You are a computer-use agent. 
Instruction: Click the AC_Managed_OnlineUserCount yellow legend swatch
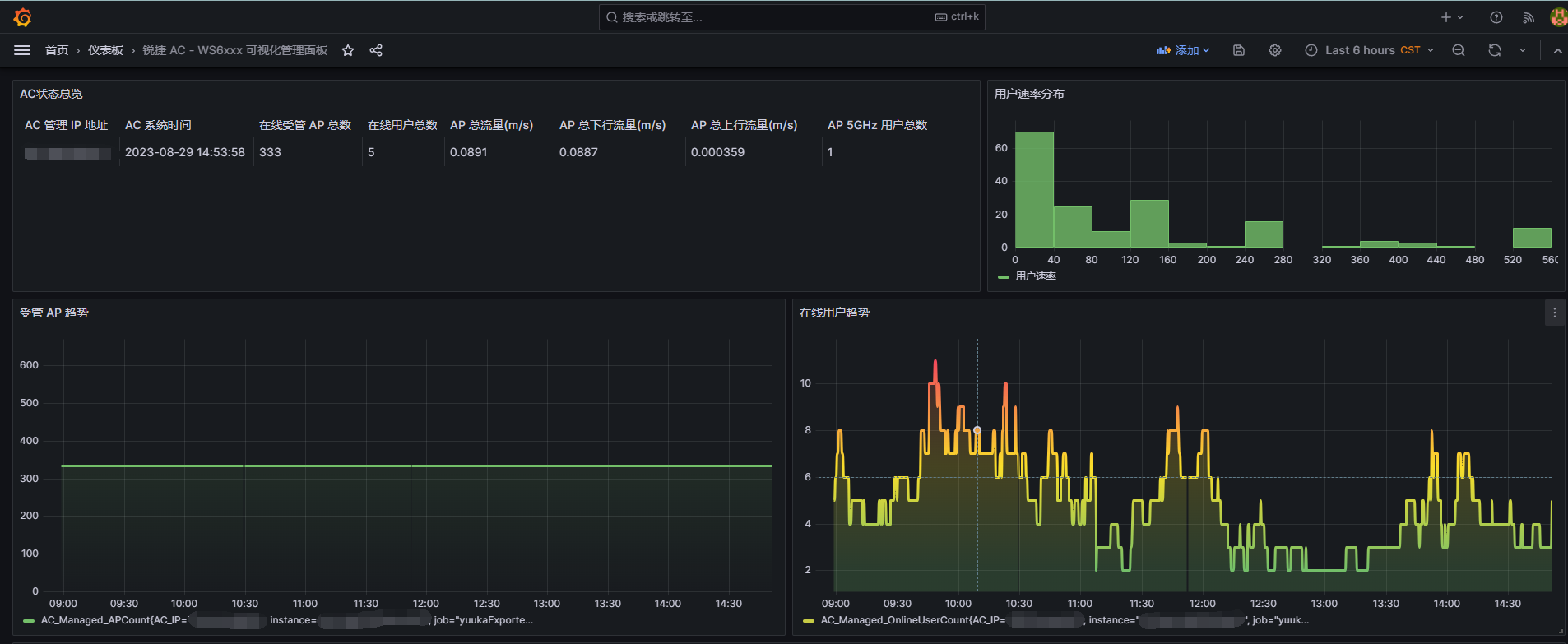[809, 621]
